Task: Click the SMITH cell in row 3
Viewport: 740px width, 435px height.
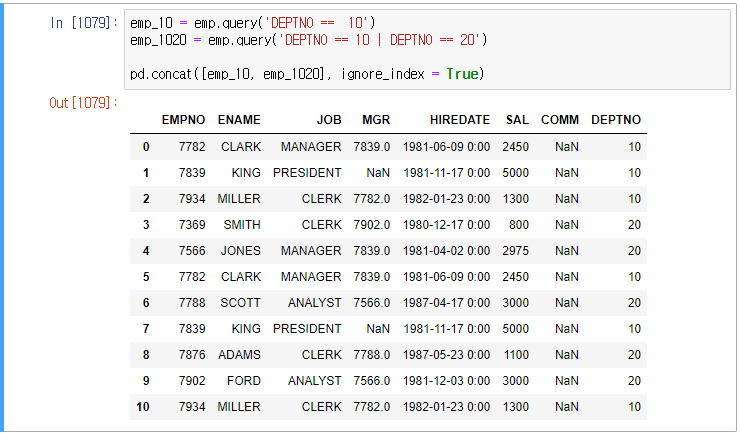Action: tap(242, 225)
